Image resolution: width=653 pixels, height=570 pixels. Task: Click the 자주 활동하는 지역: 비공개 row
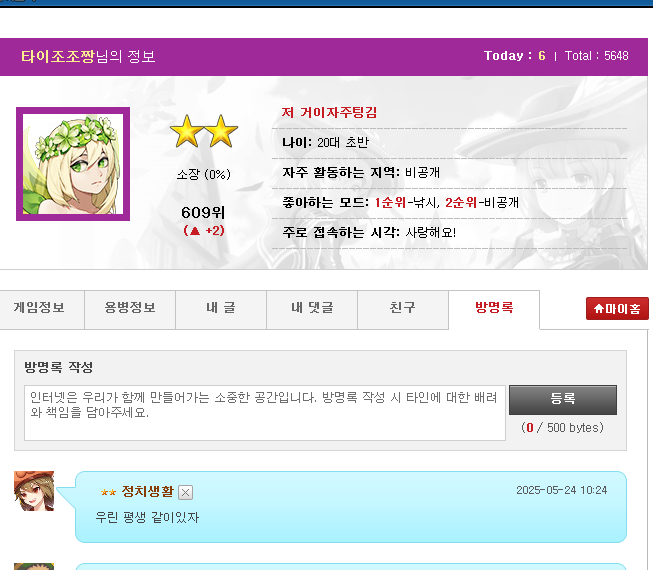(449, 173)
